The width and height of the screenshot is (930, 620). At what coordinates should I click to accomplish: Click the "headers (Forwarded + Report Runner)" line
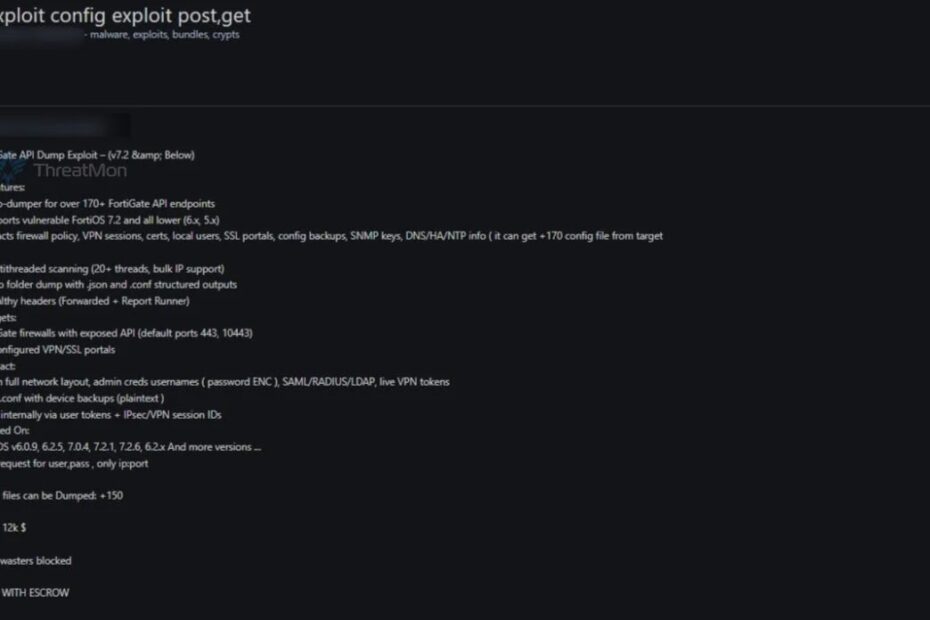95,300
